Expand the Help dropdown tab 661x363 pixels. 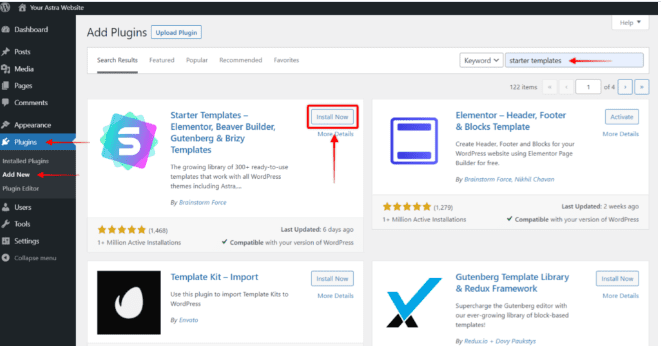point(630,22)
